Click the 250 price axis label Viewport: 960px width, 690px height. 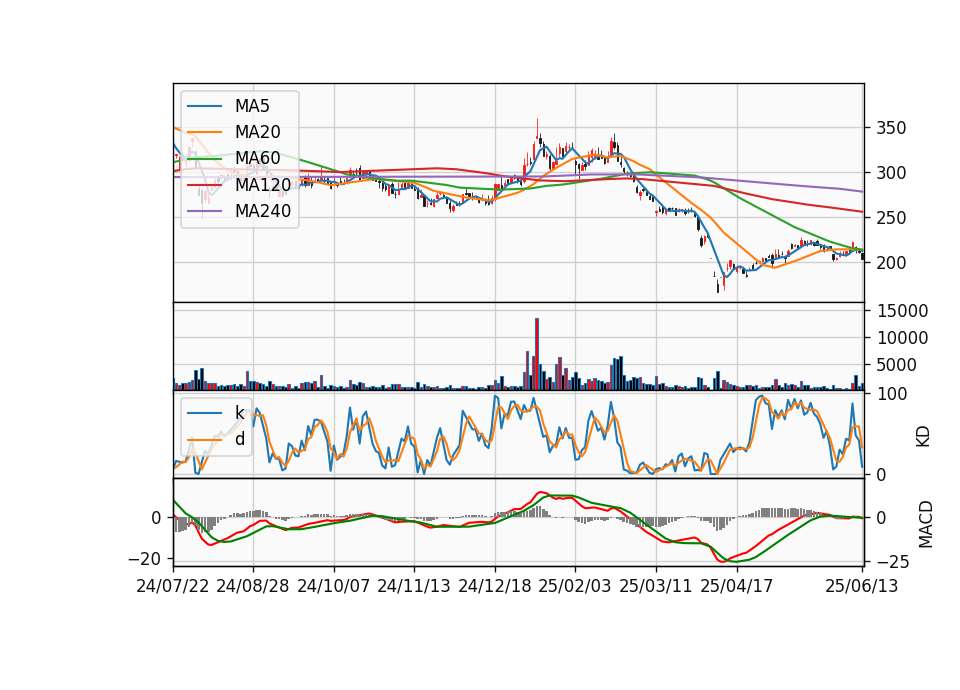(x=891, y=218)
